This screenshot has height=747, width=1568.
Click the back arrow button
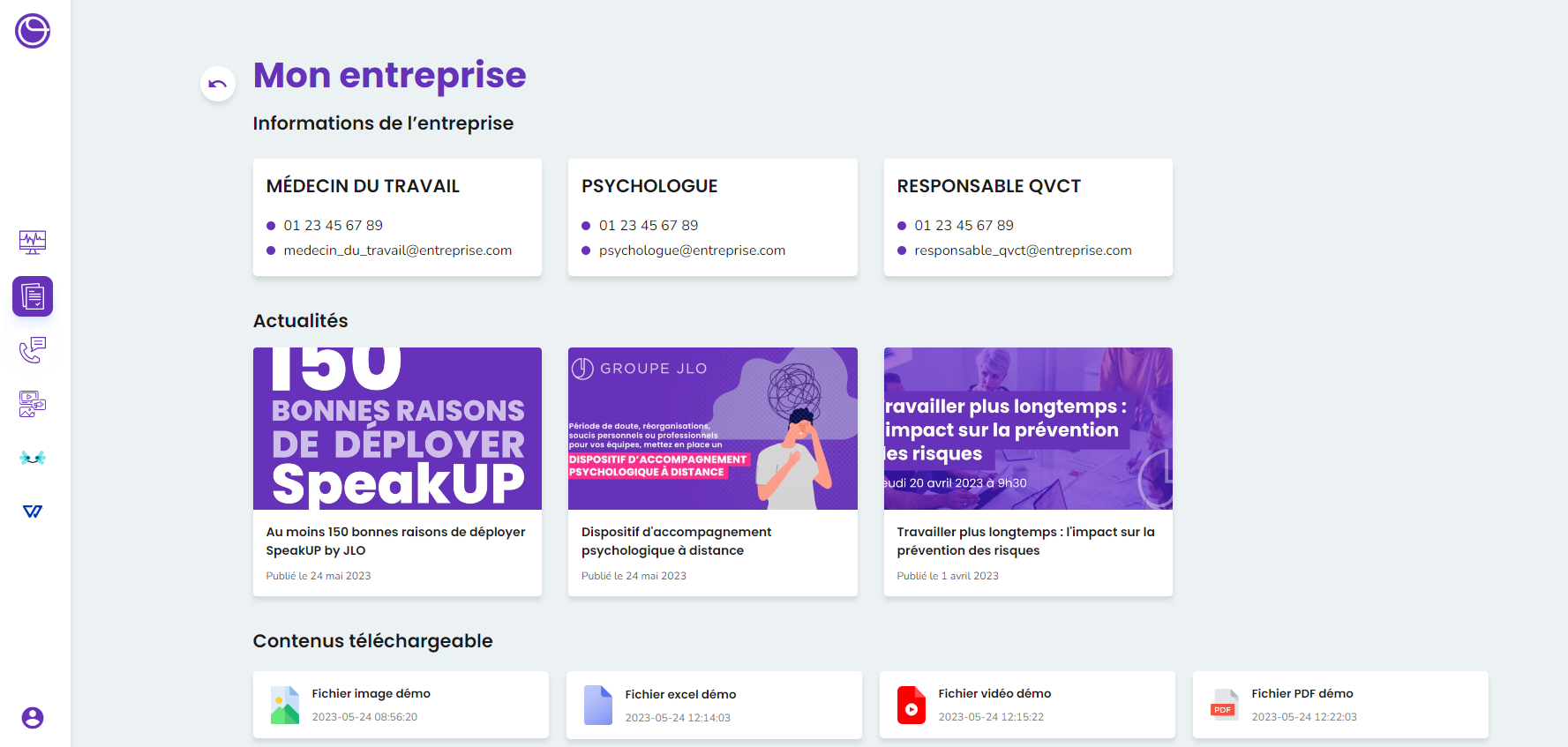tap(217, 85)
